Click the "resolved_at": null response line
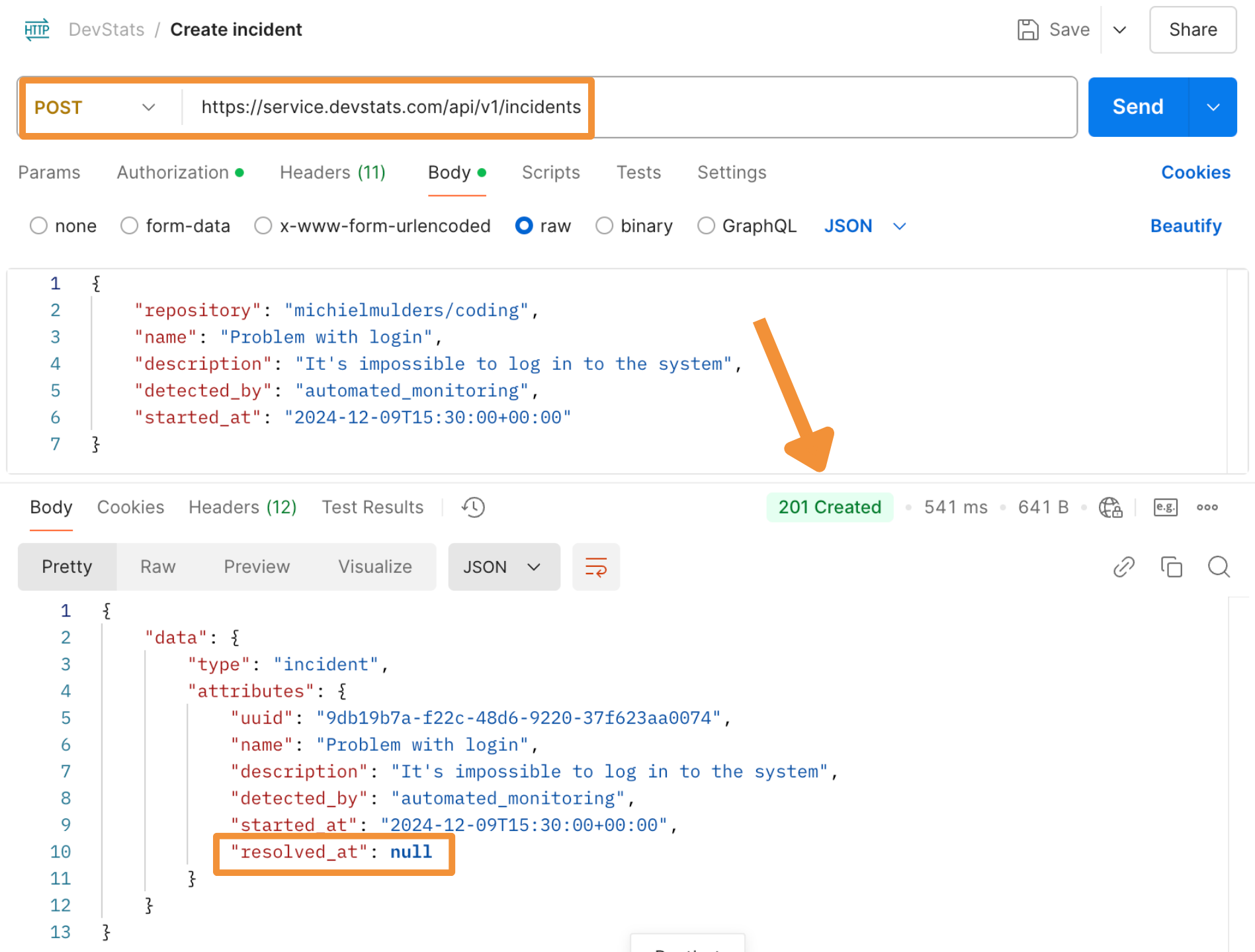 point(331,852)
